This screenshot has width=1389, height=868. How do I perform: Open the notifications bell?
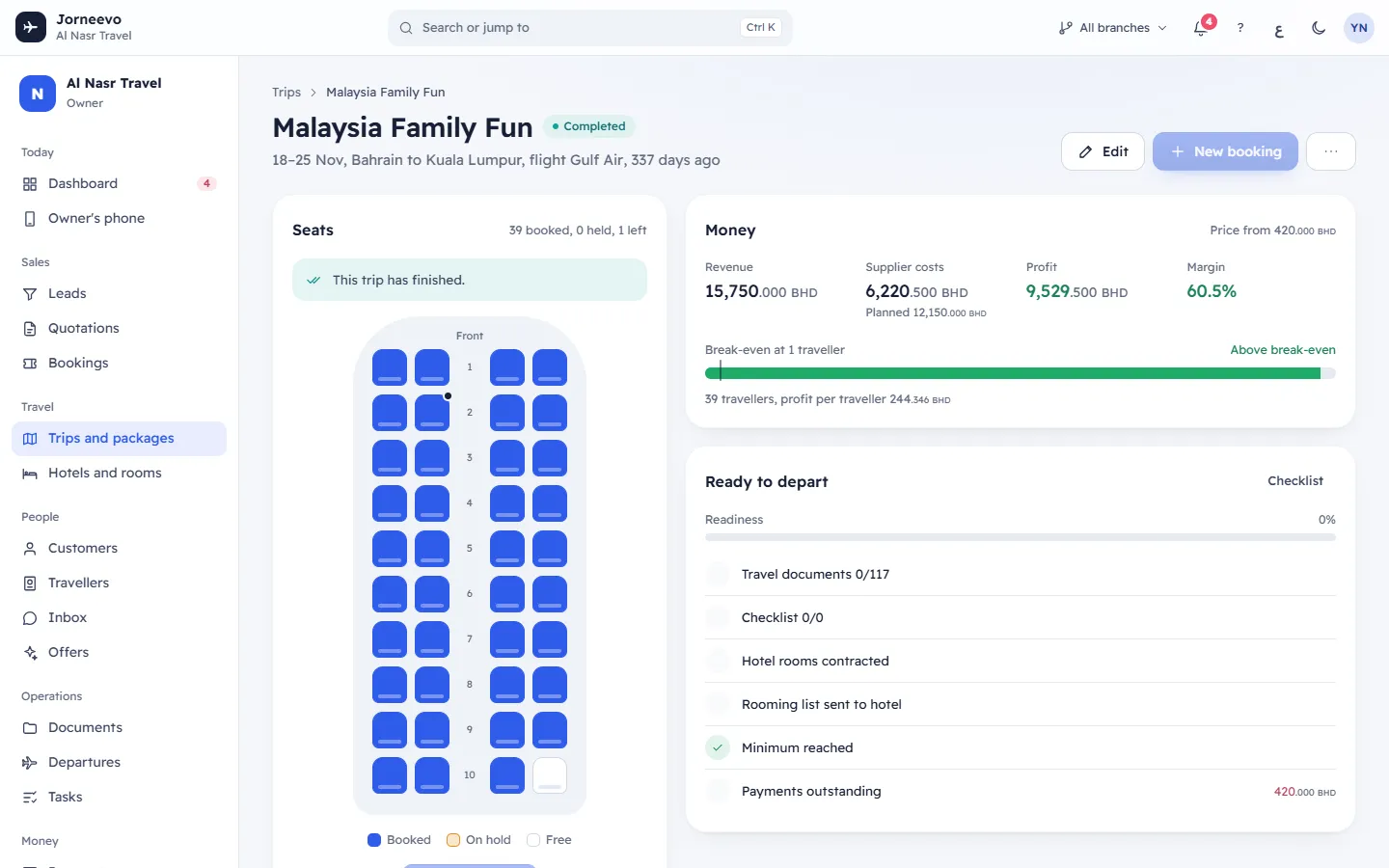click(x=1201, y=28)
